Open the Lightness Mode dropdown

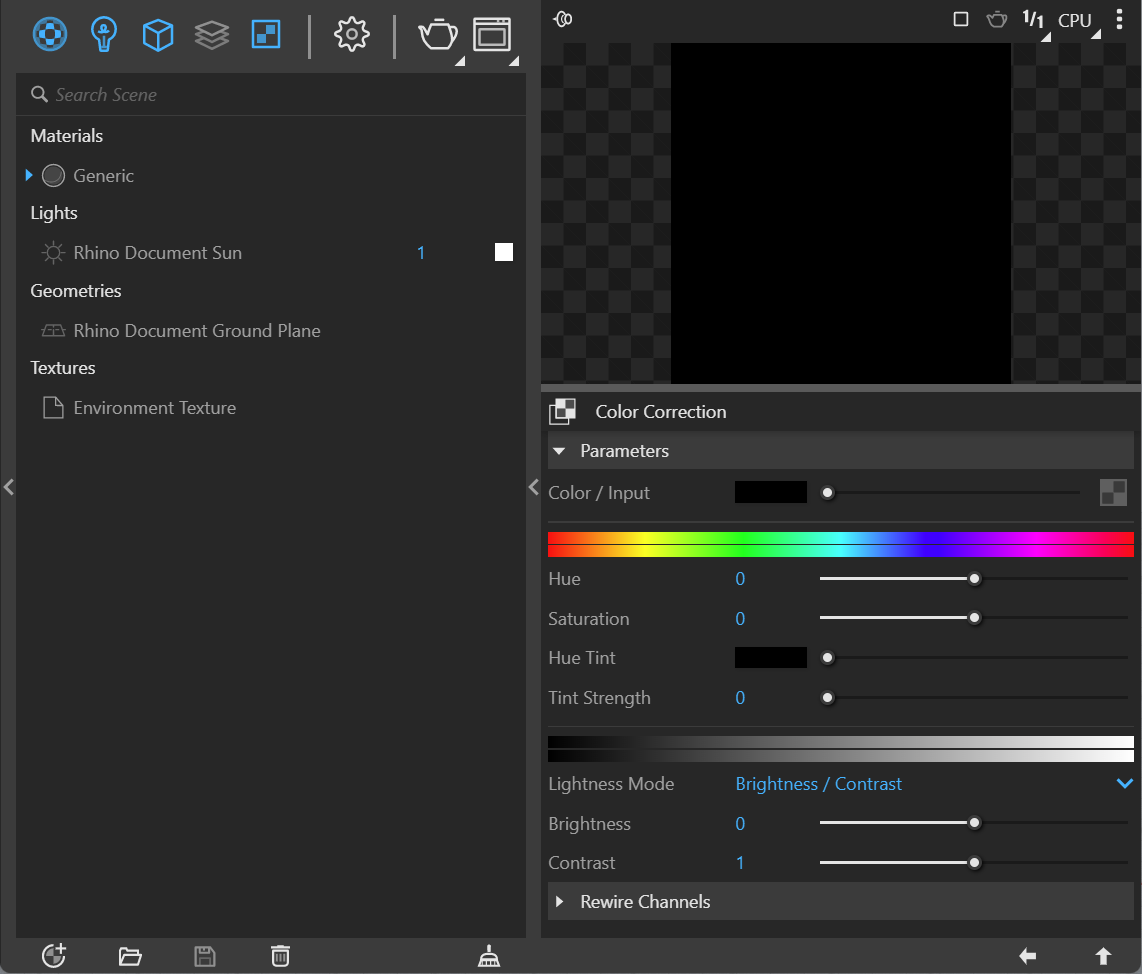coord(934,784)
